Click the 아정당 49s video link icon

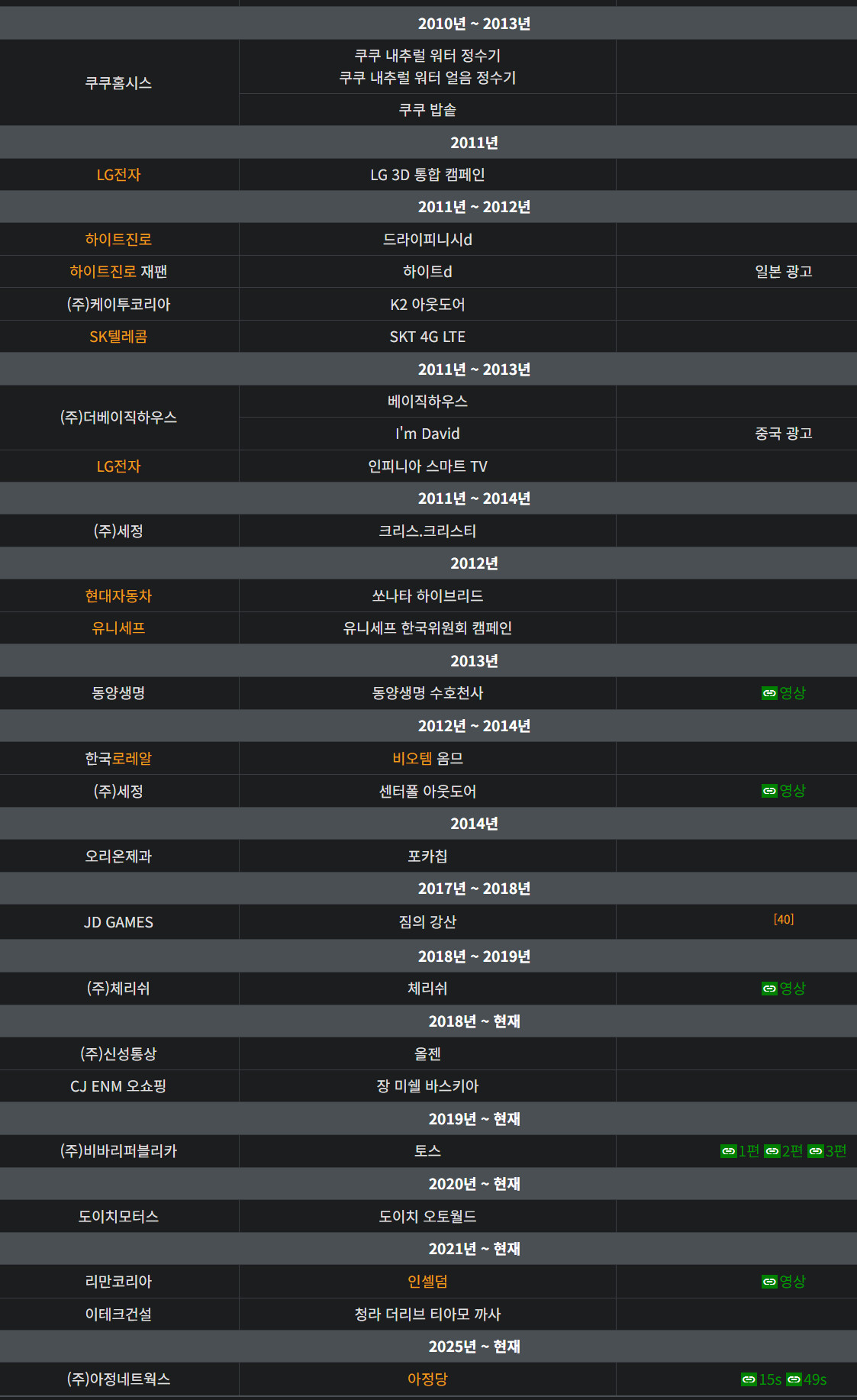coord(794,1379)
